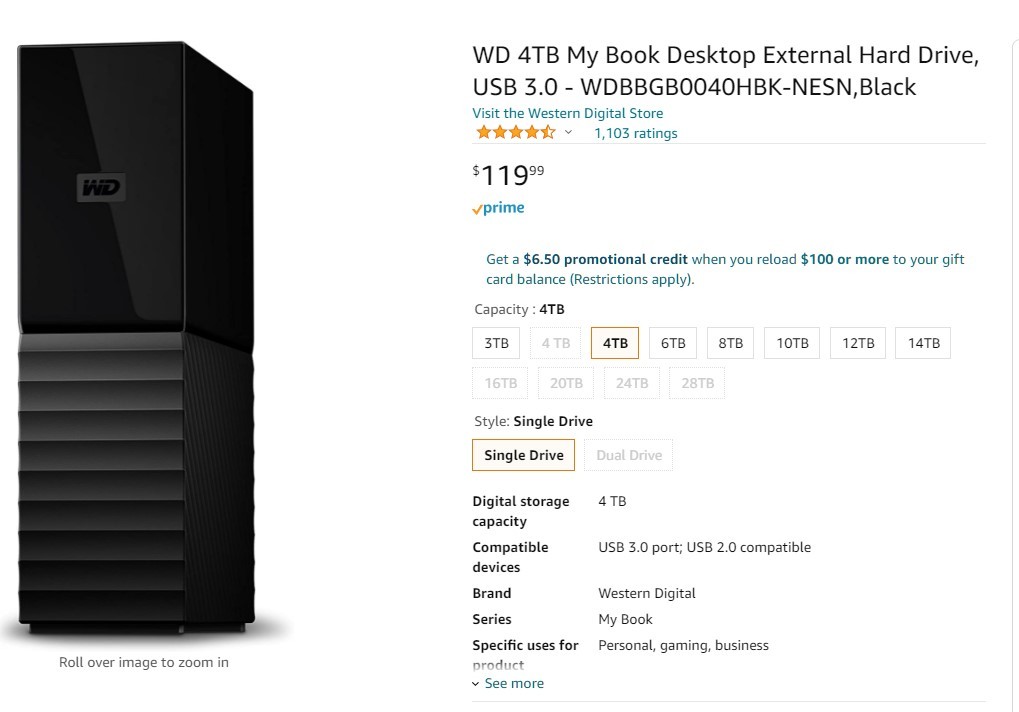
Task: Click the star rating icon
Action: point(516,133)
